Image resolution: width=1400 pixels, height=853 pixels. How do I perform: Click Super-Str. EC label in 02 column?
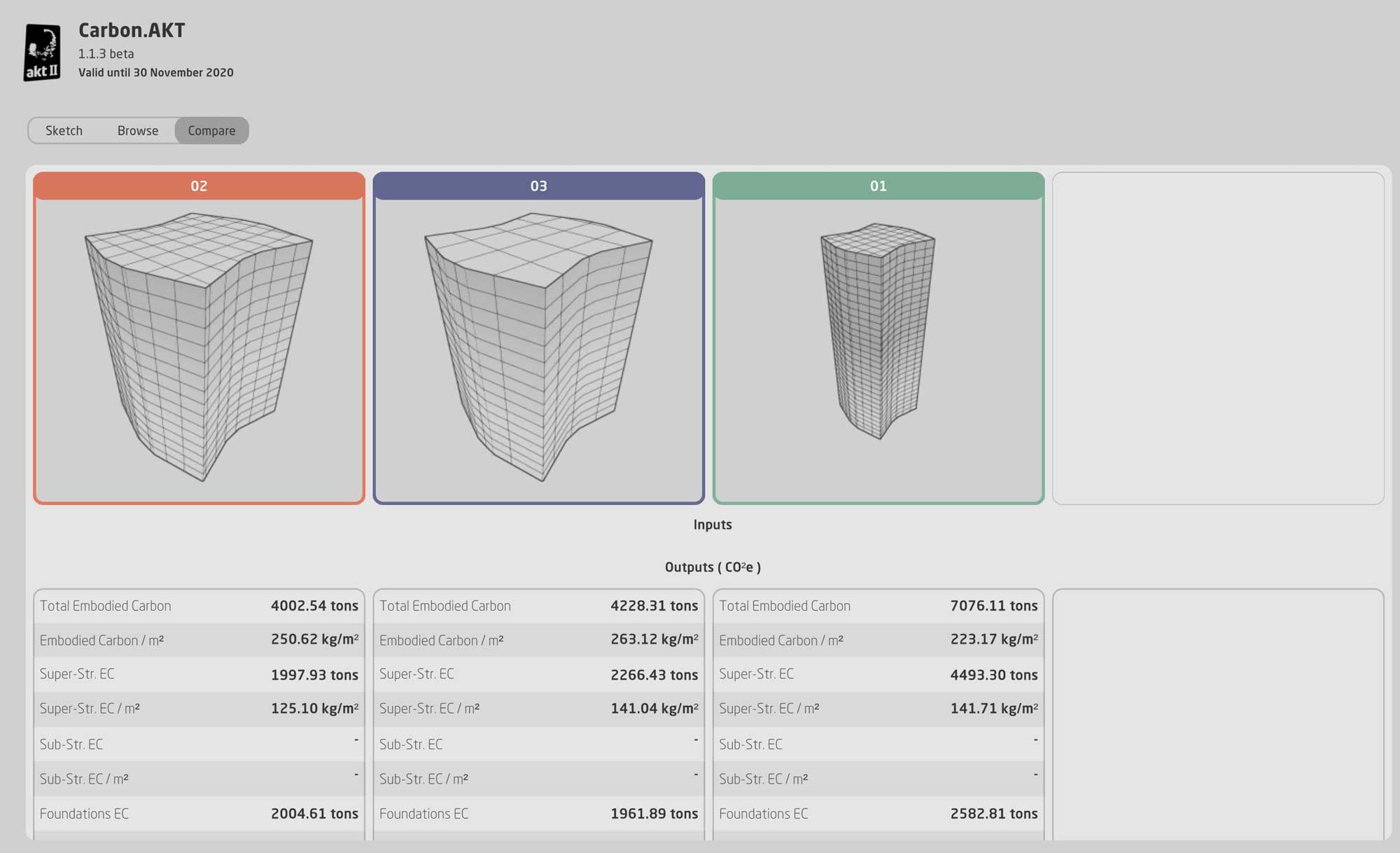[x=77, y=674]
